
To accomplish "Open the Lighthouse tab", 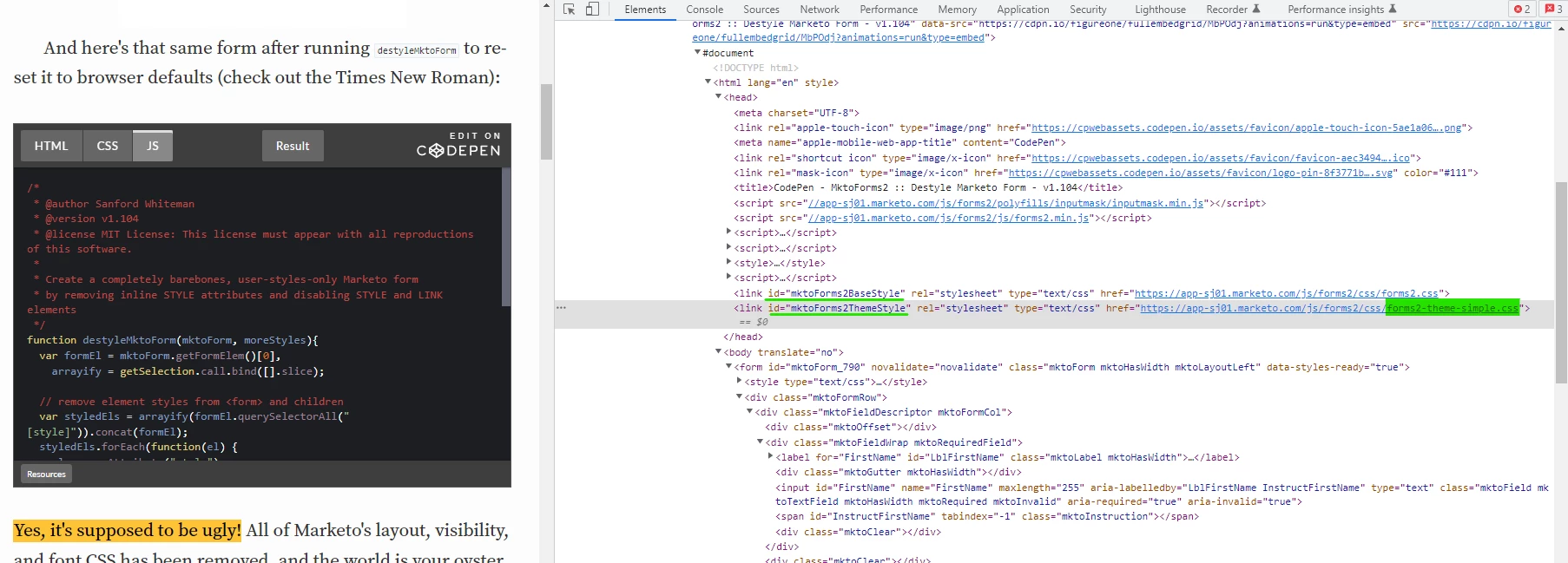I will point(1160,10).
